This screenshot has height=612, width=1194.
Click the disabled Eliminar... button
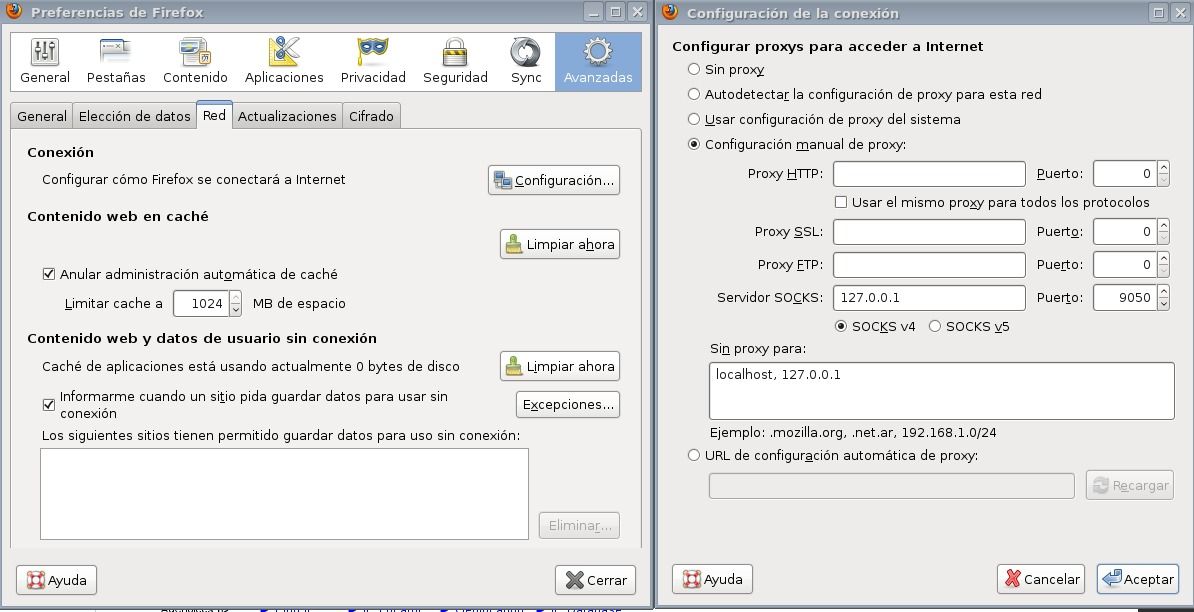point(579,525)
